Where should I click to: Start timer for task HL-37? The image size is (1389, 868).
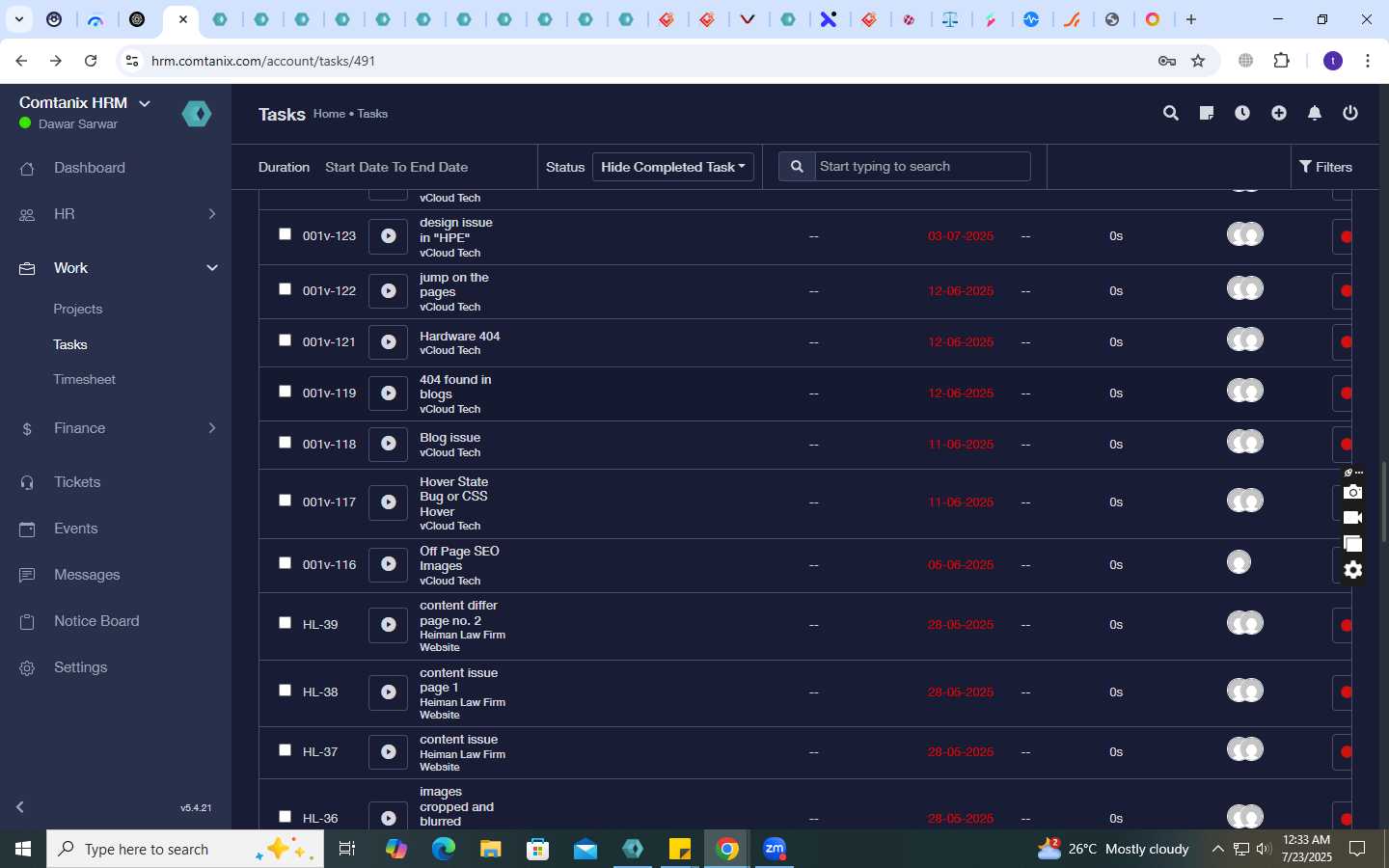(389, 752)
